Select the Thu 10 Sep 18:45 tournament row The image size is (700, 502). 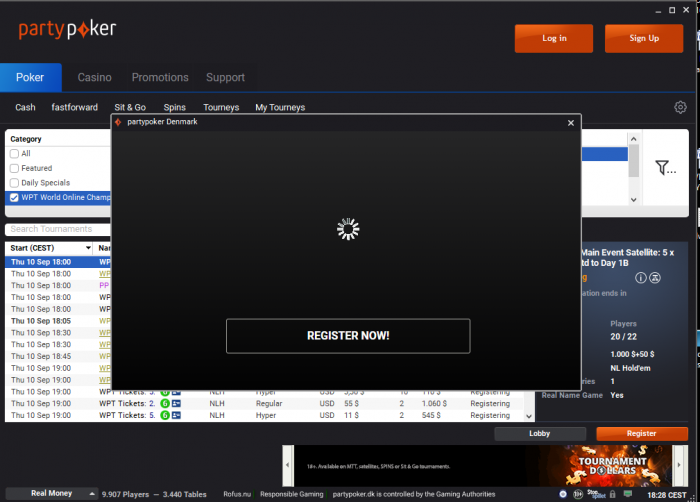(58, 356)
